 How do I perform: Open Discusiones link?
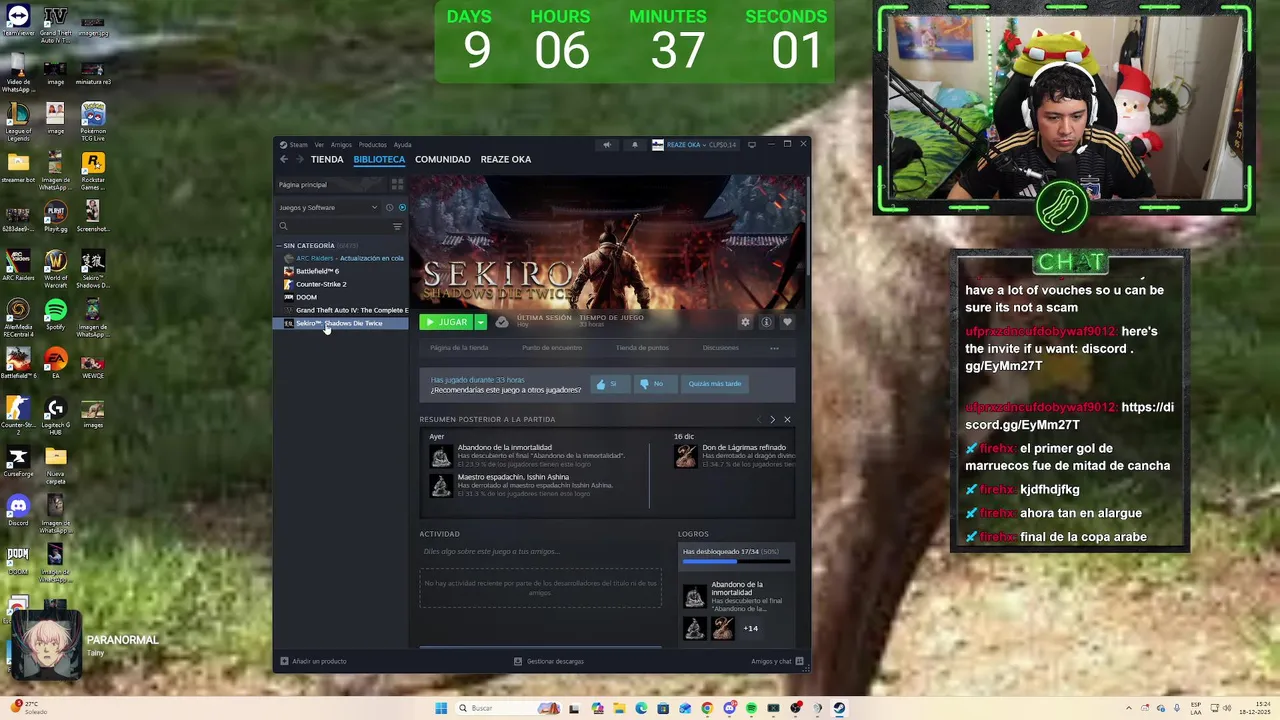pyautogui.click(x=721, y=348)
